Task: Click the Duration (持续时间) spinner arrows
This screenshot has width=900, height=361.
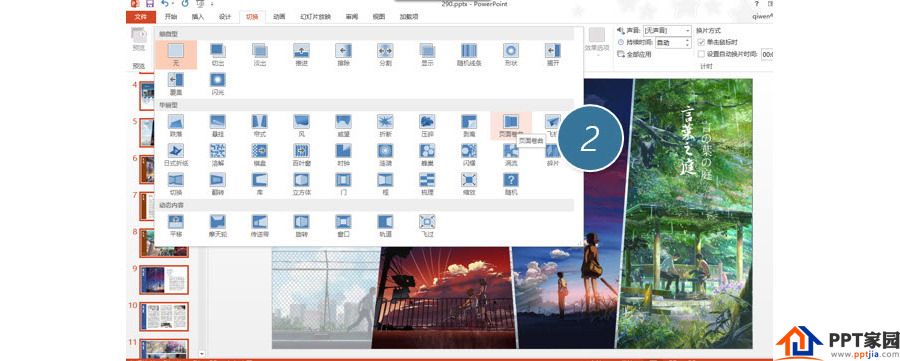Action: pos(688,42)
